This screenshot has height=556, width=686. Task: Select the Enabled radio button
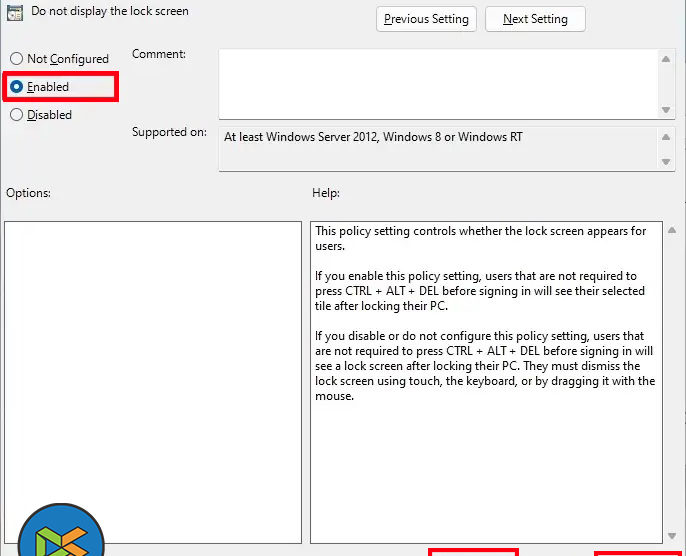pyautogui.click(x=16, y=87)
